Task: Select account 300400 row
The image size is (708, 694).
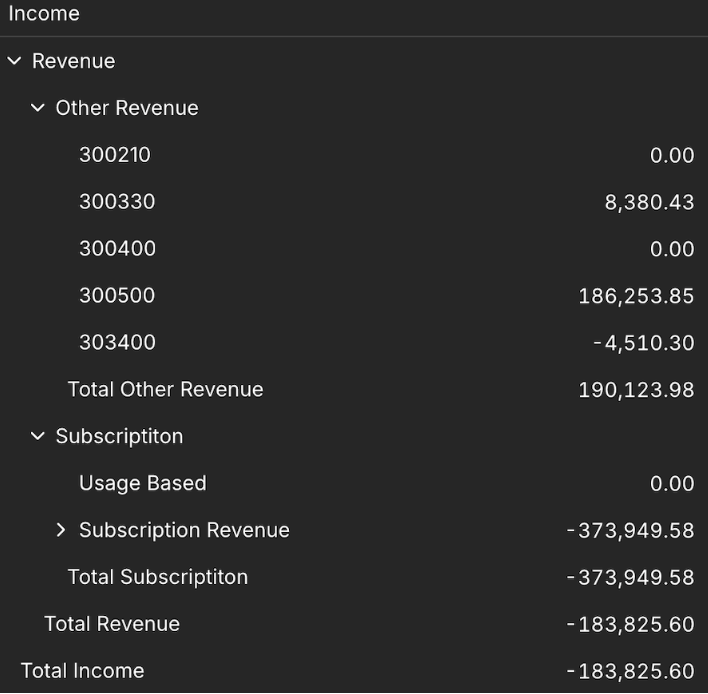Action: point(117,249)
